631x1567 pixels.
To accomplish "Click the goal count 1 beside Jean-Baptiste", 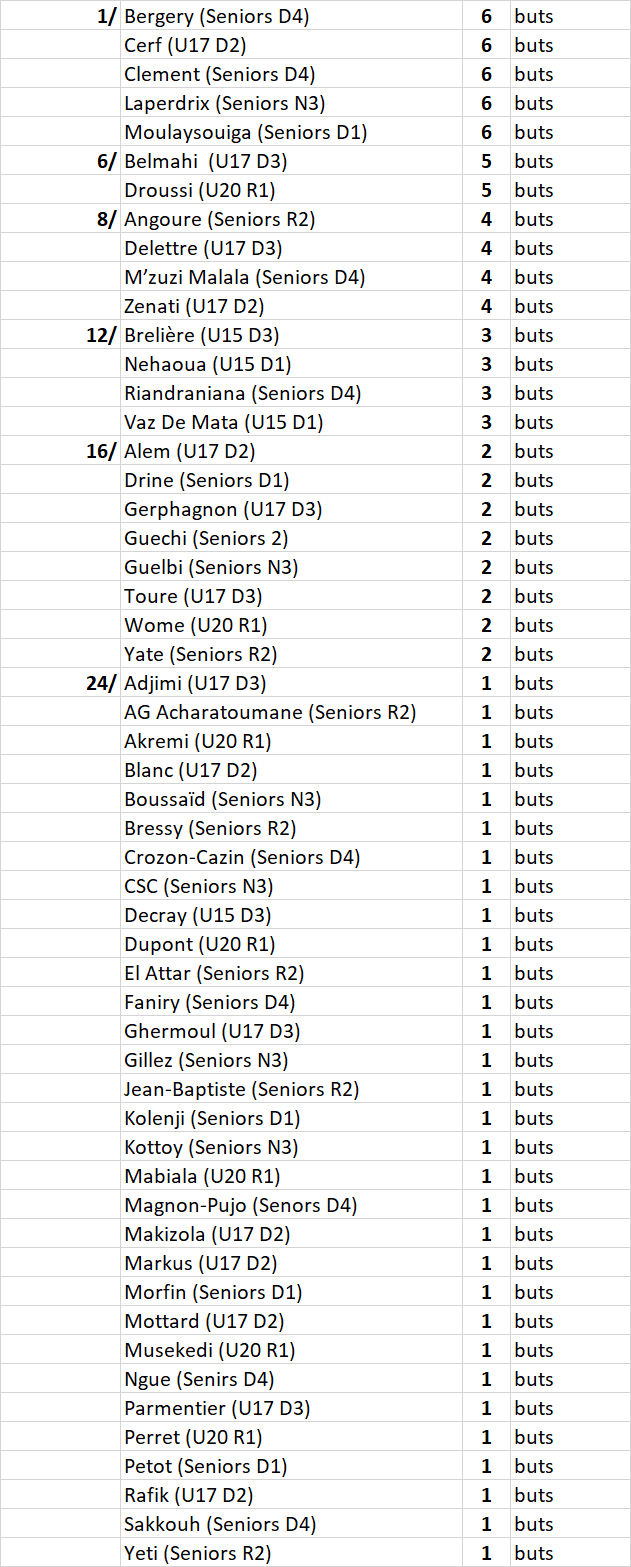I will (487, 1089).
